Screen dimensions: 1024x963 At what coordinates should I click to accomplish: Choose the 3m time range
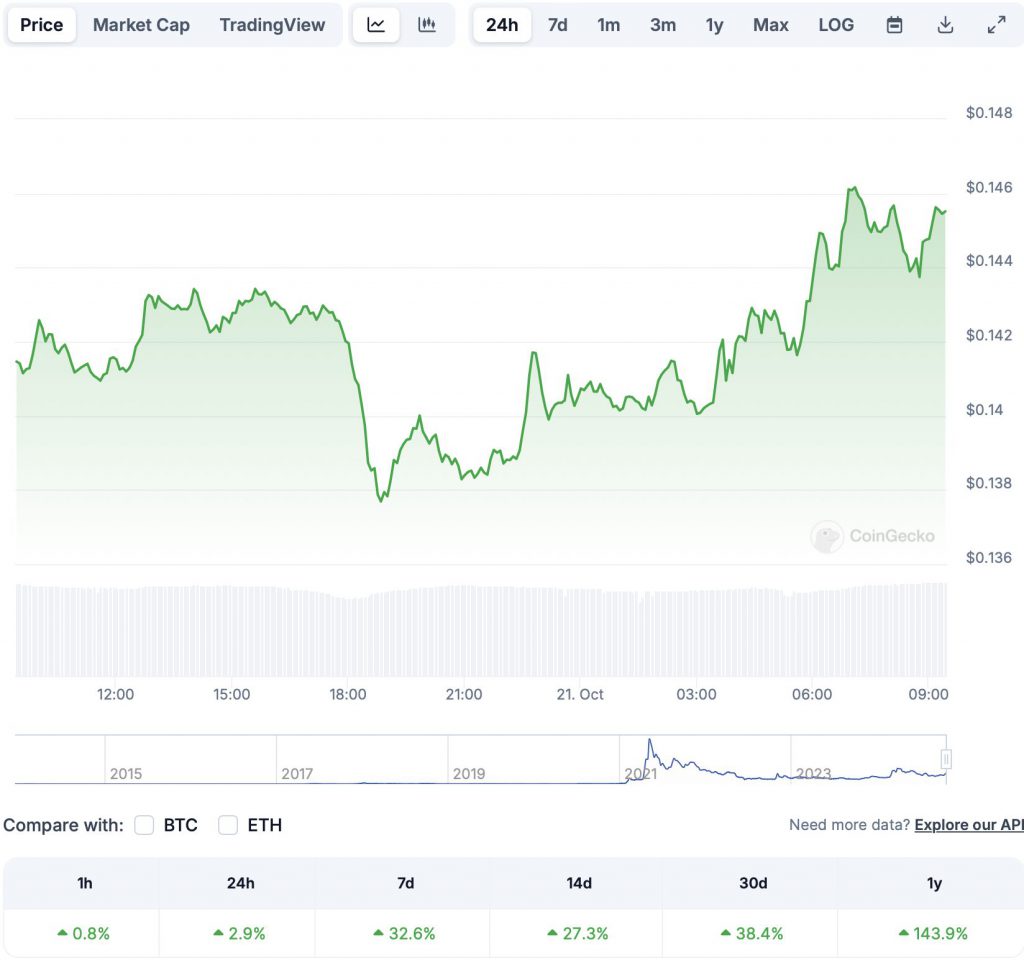(663, 25)
